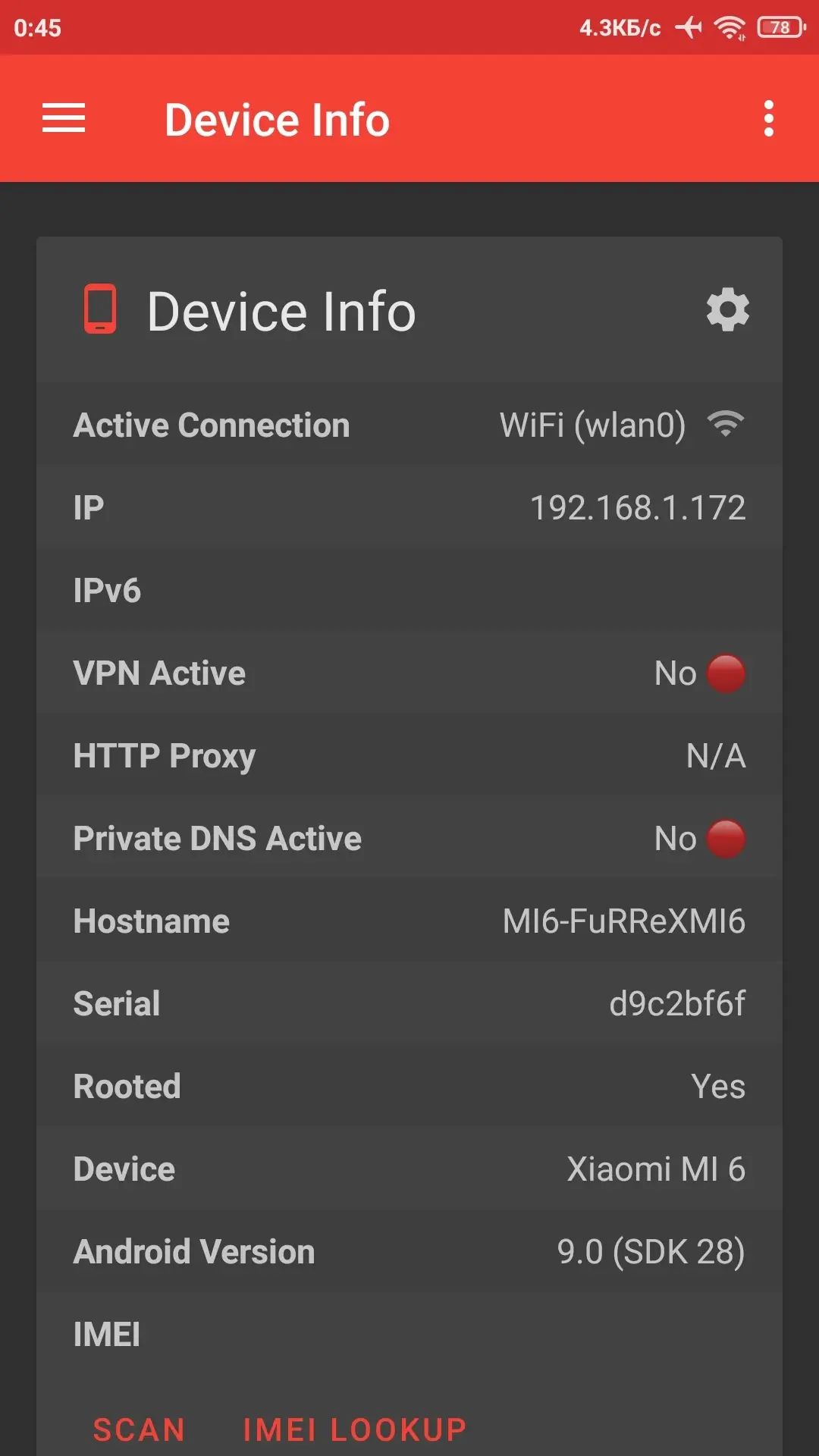Select the Android Version 9.0 row
Screen dimensions: 819x1456
click(409, 1252)
